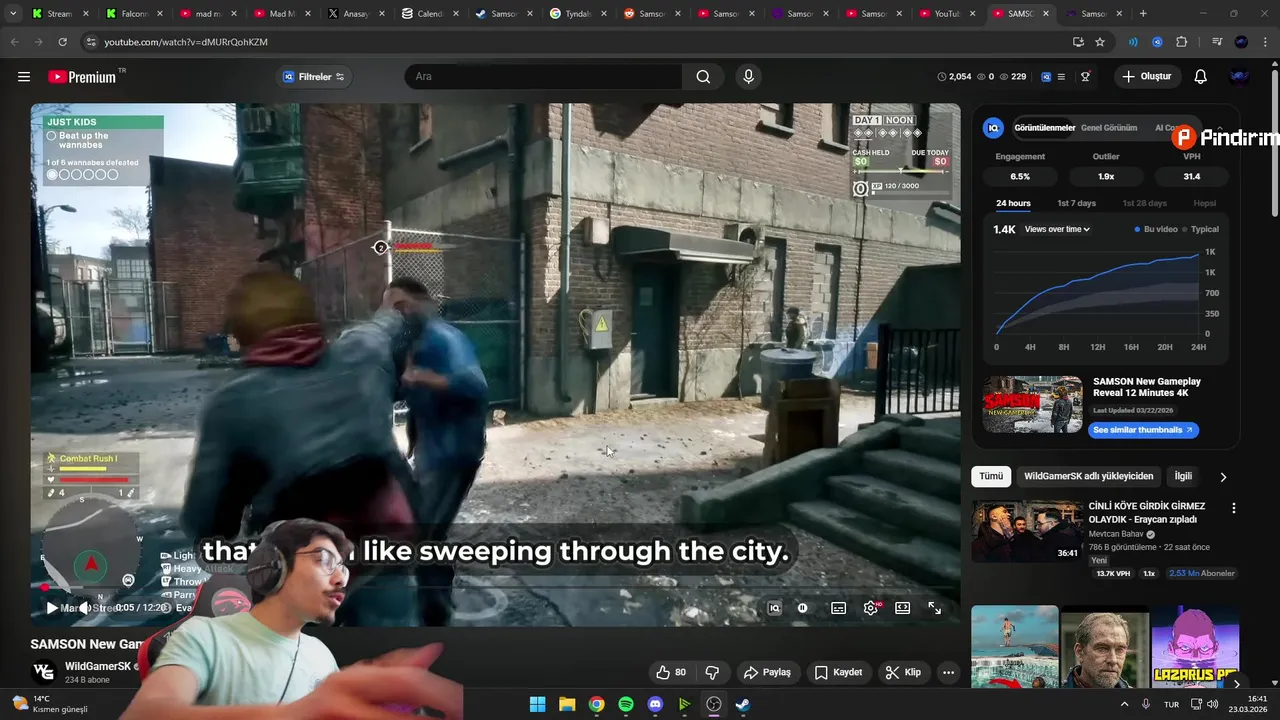This screenshot has width=1280, height=720.
Task: Focus the Ara search box
Action: pyautogui.click(x=545, y=77)
